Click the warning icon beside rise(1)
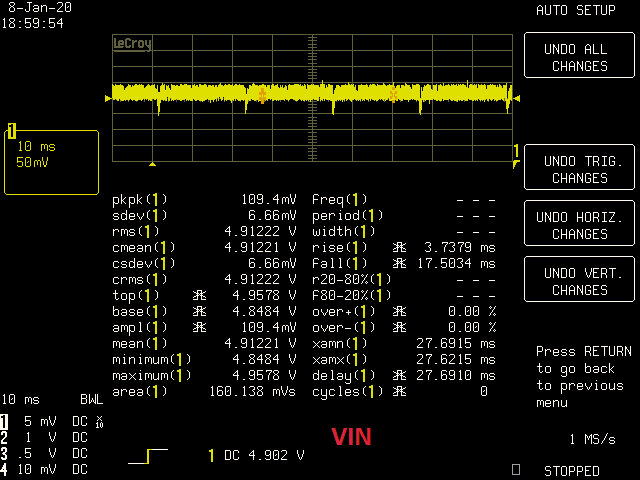The image size is (640, 480). click(x=399, y=247)
